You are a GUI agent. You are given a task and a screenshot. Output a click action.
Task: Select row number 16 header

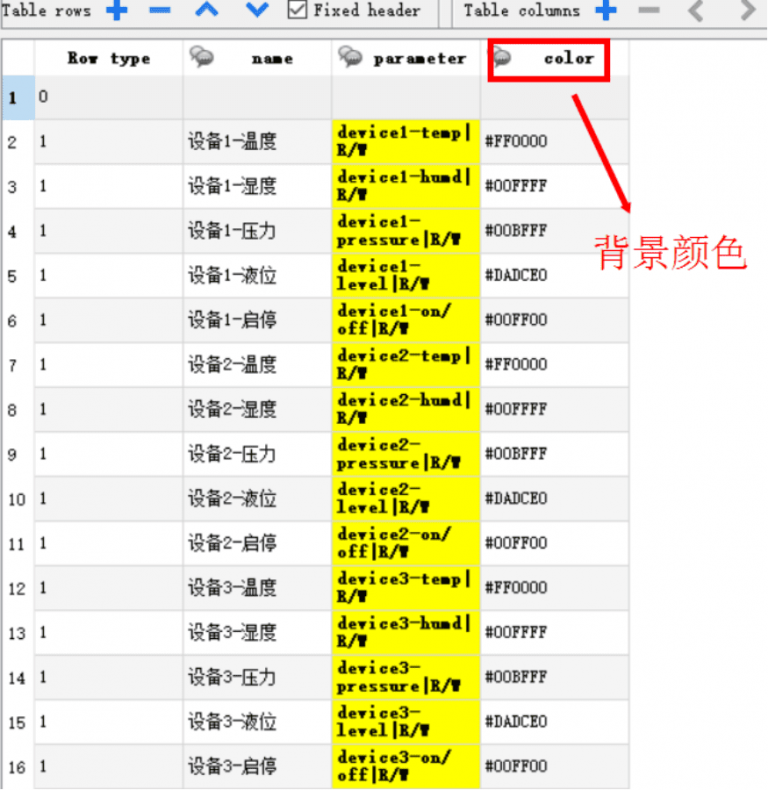click(17, 766)
